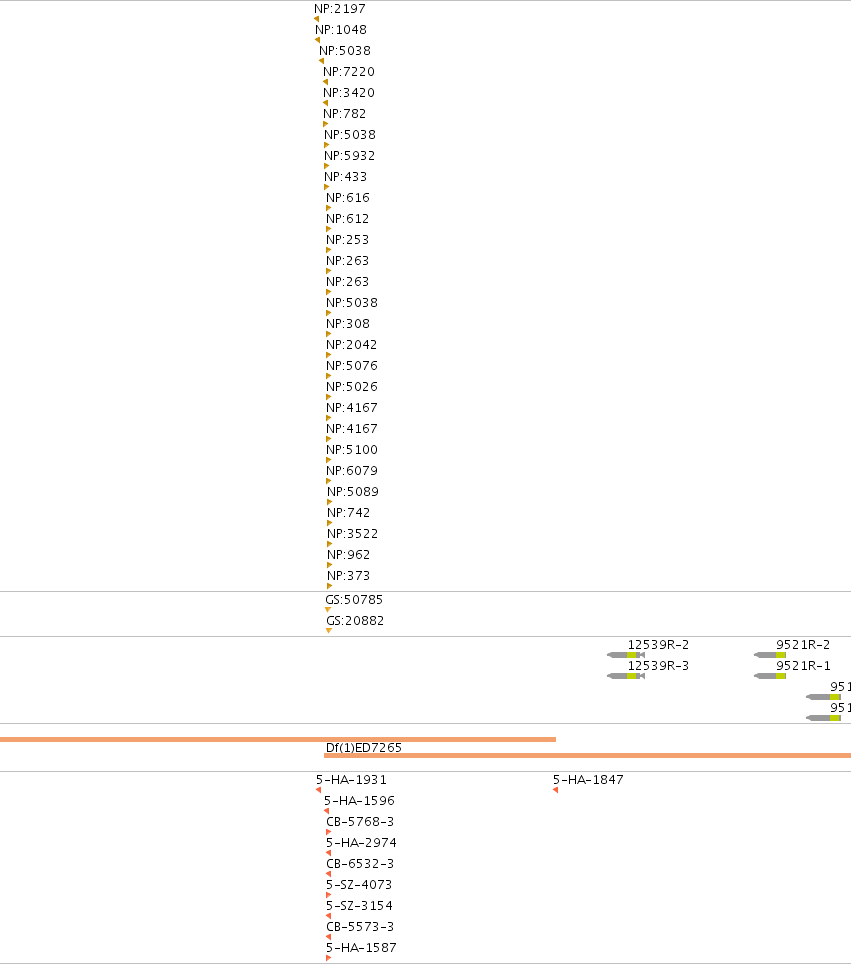This screenshot has height=964, width=851.
Task: Select the red triangle below 5-HA-1847
Action: pos(555,790)
